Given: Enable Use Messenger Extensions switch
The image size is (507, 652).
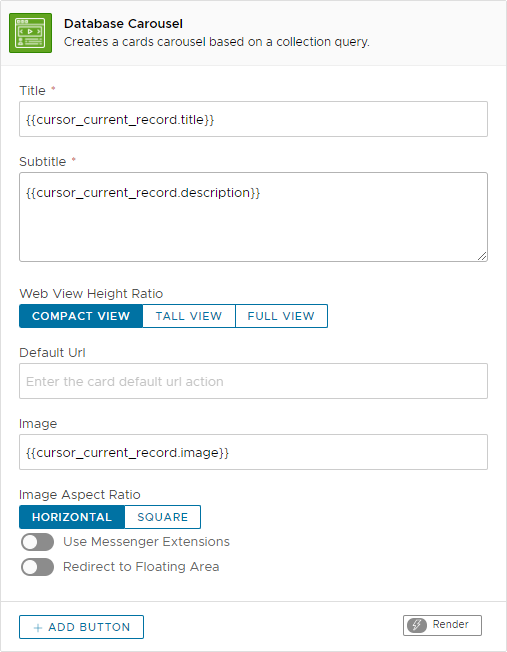Looking at the screenshot, I should [x=37, y=542].
